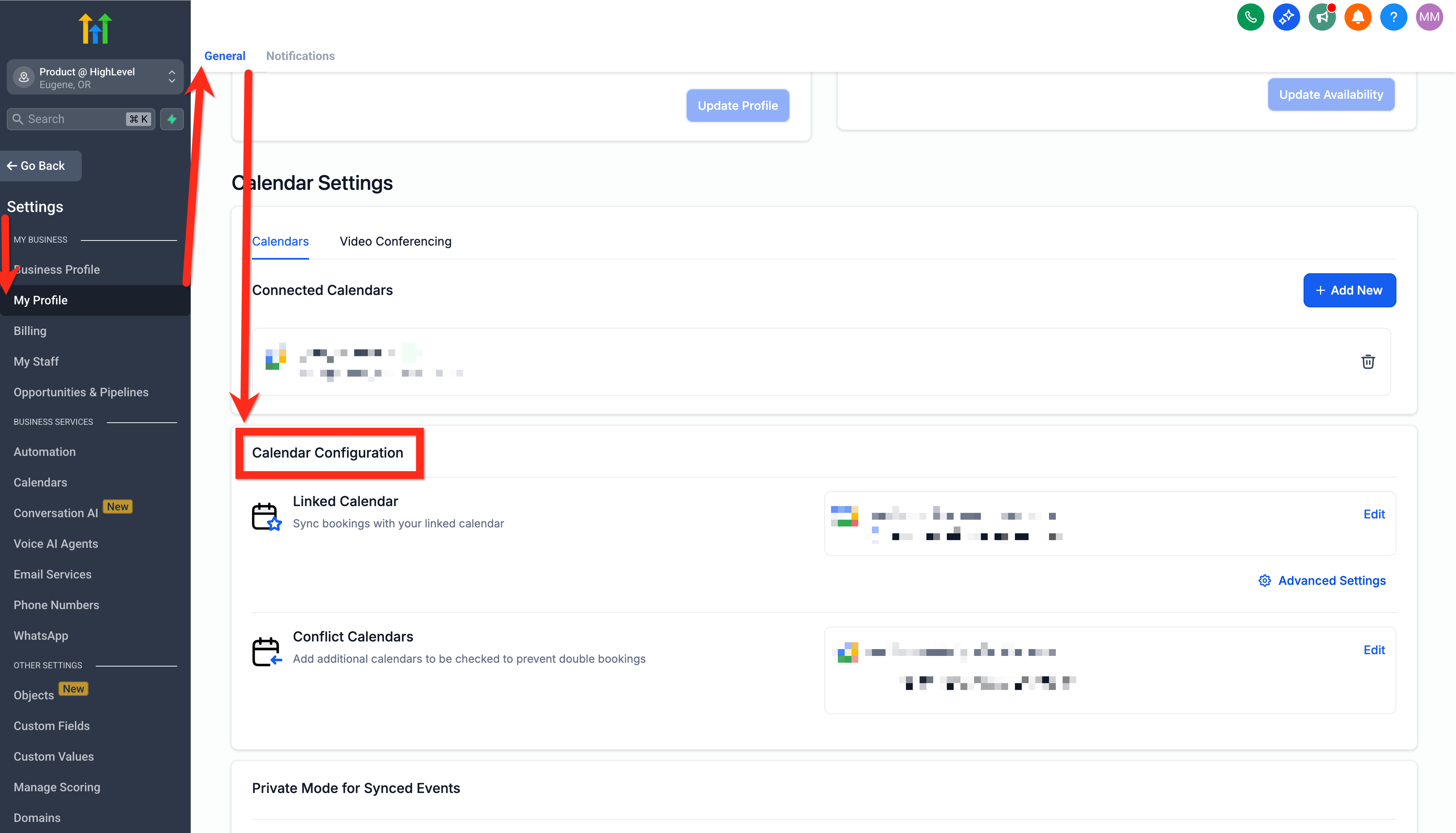The width and height of the screenshot is (1456, 833).
Task: Open the megaphone announcements icon
Action: click(1321, 17)
